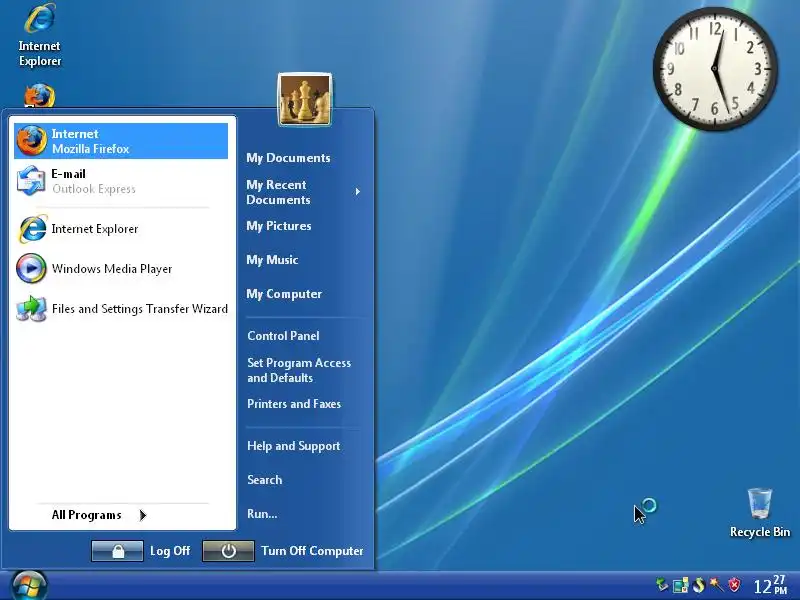Click the Windows Start orb button
The width and height of the screenshot is (800, 600).
pos(29,585)
